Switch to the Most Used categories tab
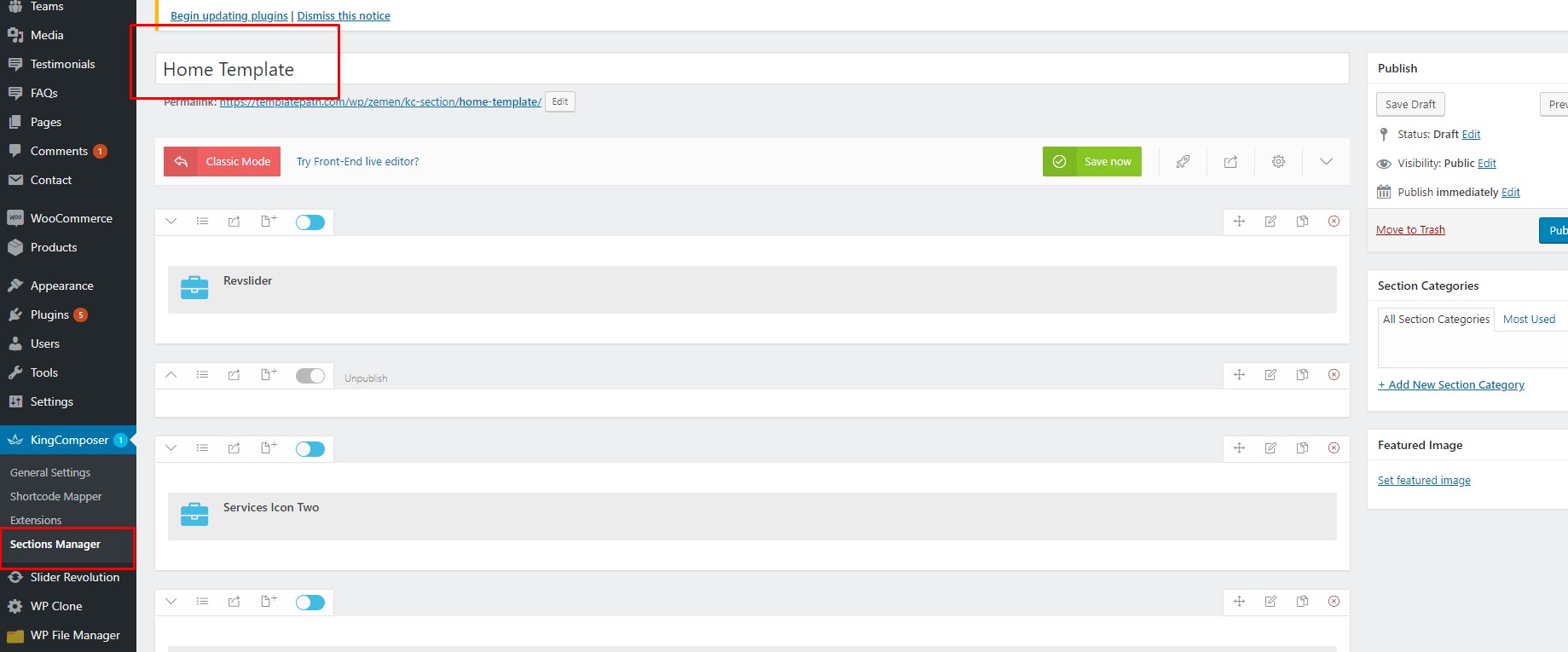The width and height of the screenshot is (1568, 652). (1529, 320)
